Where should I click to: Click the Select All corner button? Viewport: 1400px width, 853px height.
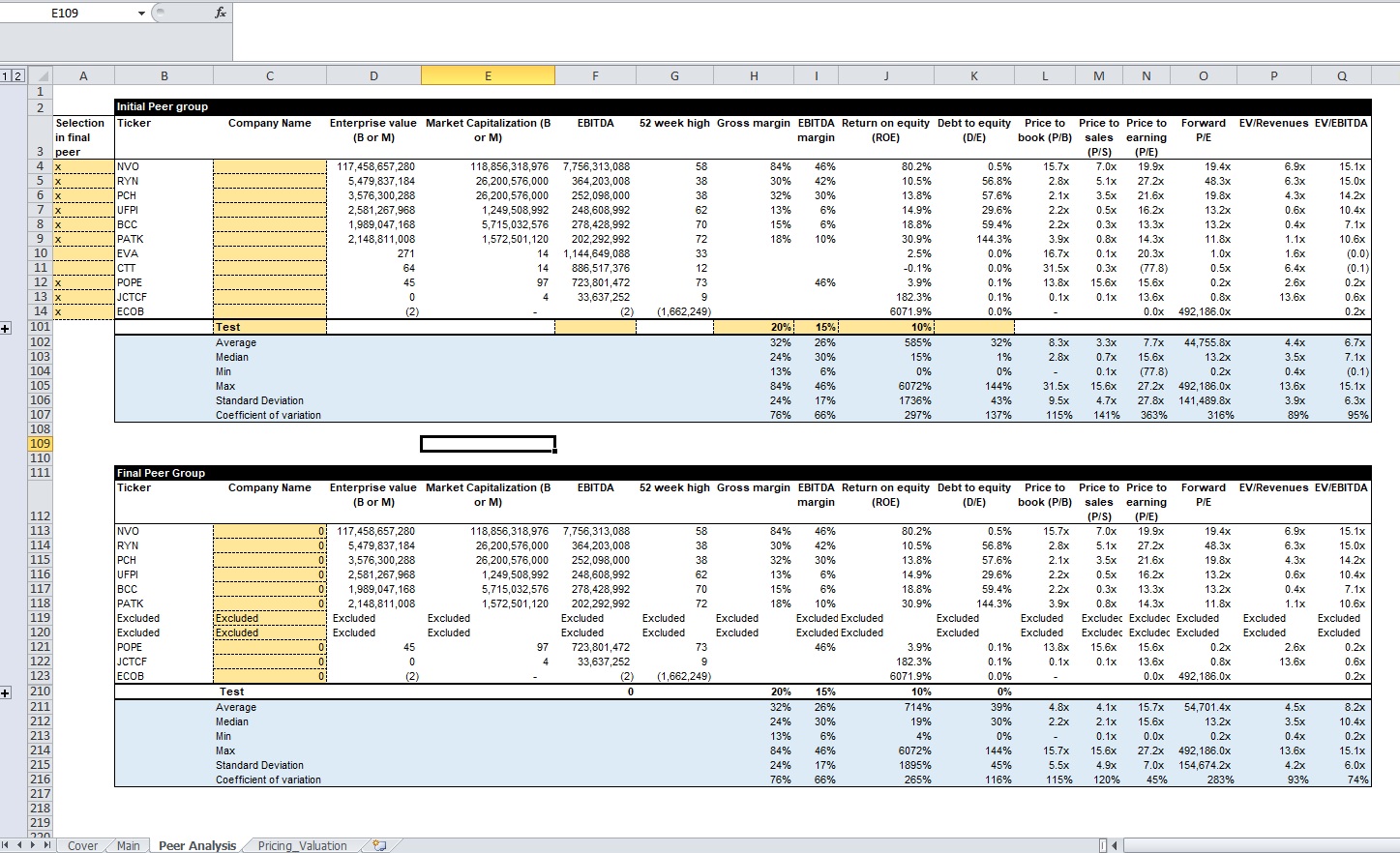tap(40, 75)
